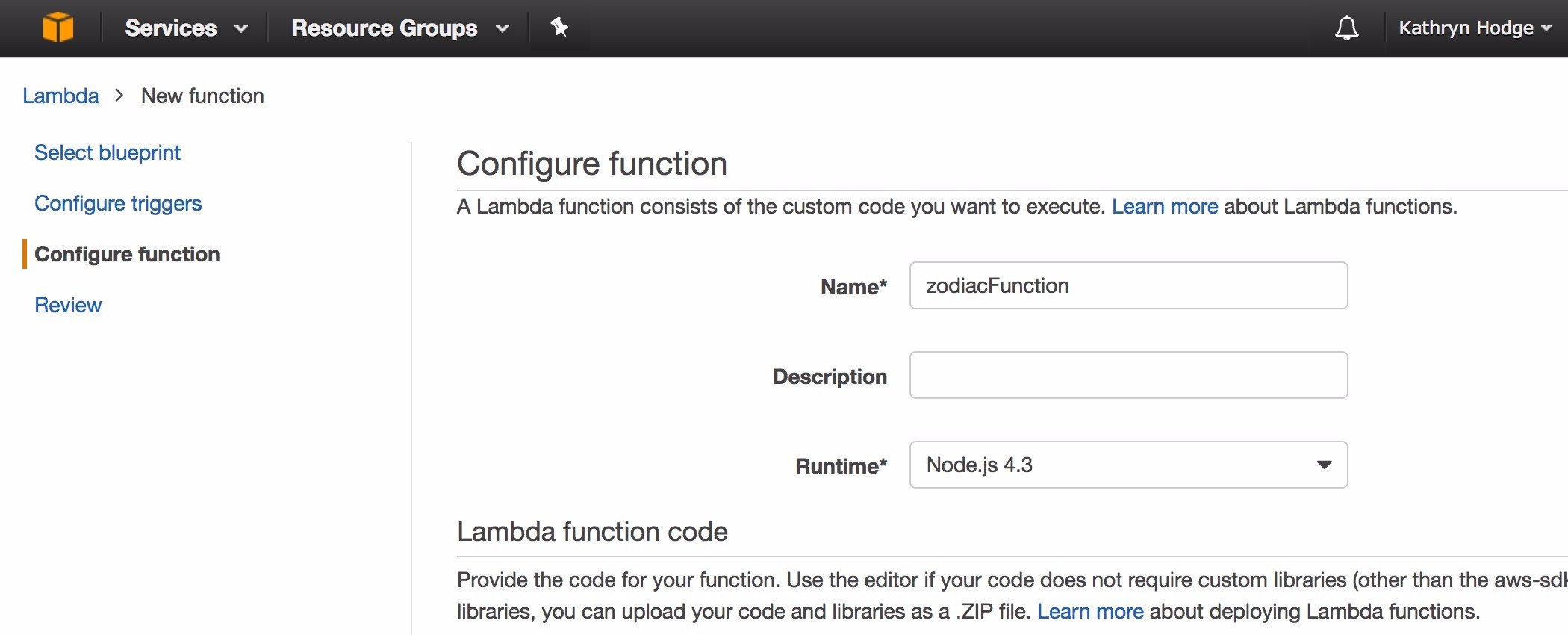Click the orange AWS cube logo
This screenshot has height=635, width=1568.
coord(58,28)
